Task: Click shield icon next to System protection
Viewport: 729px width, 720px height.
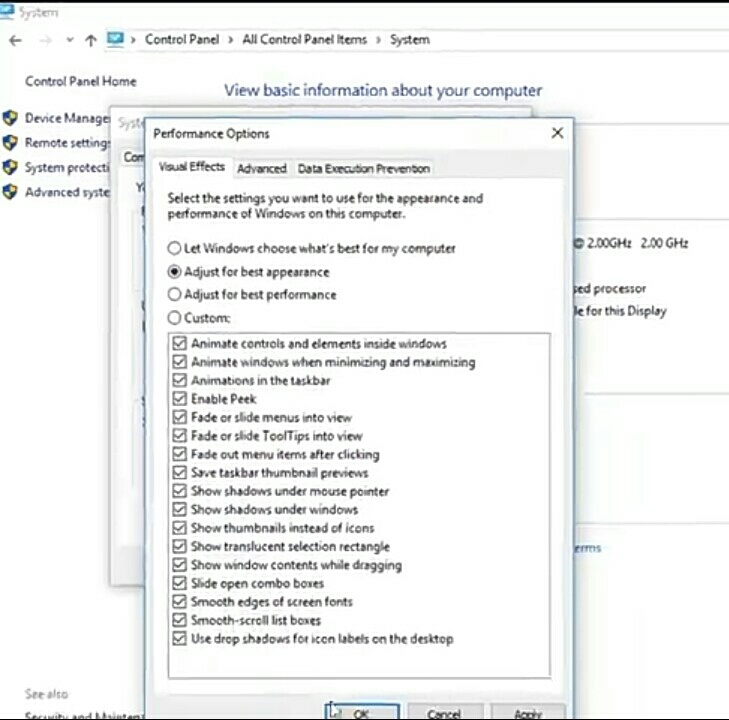Action: [x=10, y=167]
